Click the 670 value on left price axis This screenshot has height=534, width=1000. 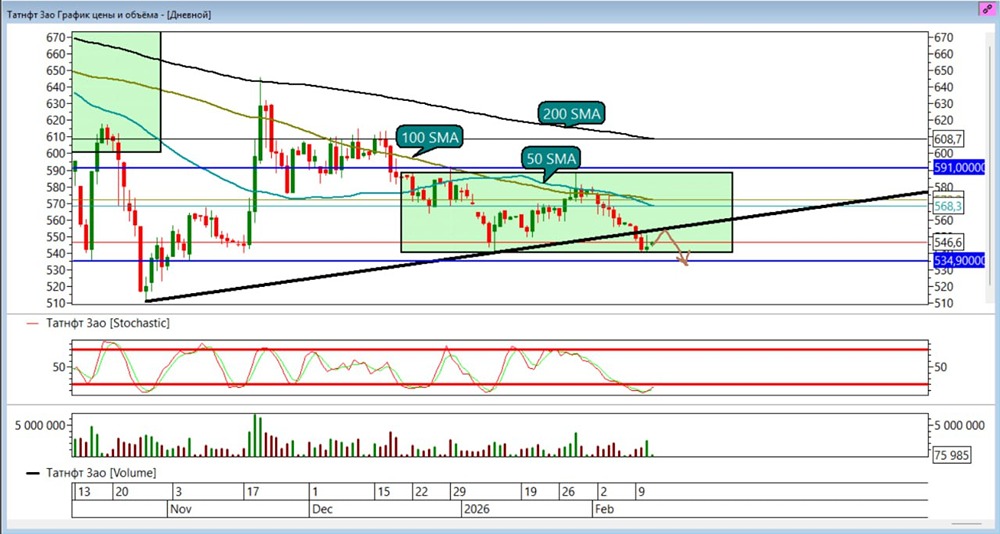click(x=55, y=38)
